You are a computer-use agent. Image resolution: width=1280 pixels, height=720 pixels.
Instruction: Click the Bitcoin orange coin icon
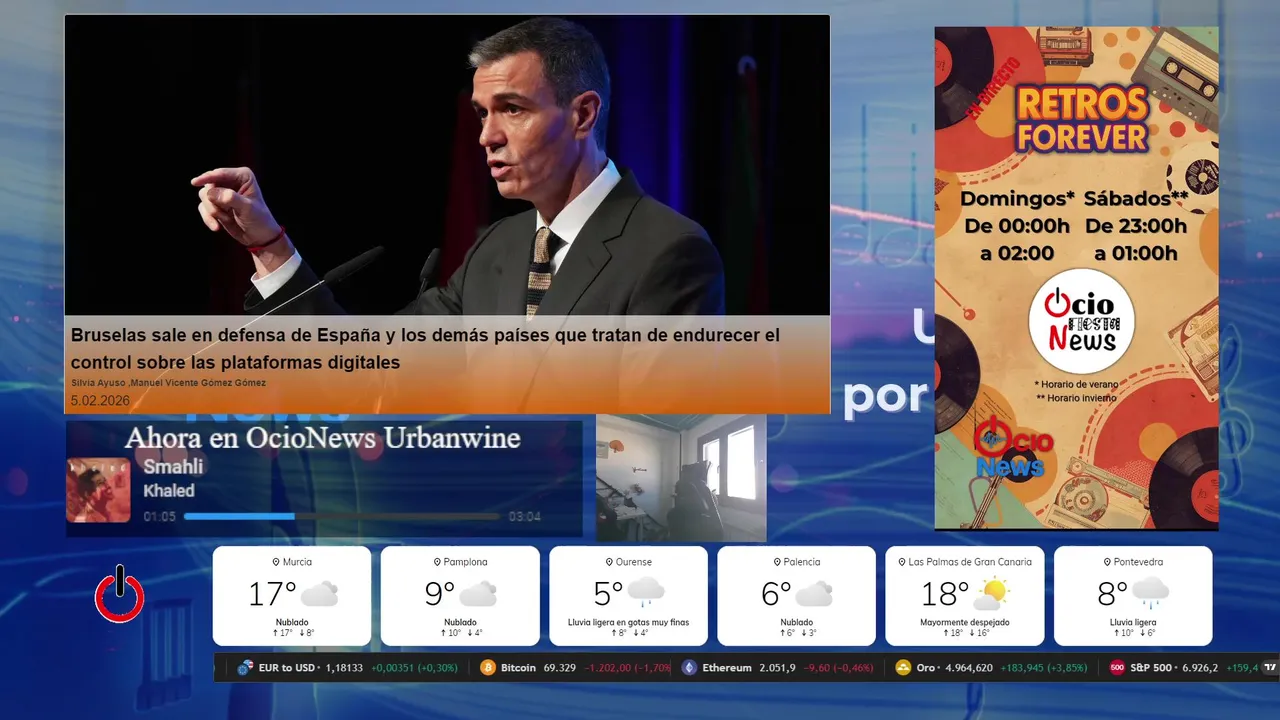[x=488, y=668]
